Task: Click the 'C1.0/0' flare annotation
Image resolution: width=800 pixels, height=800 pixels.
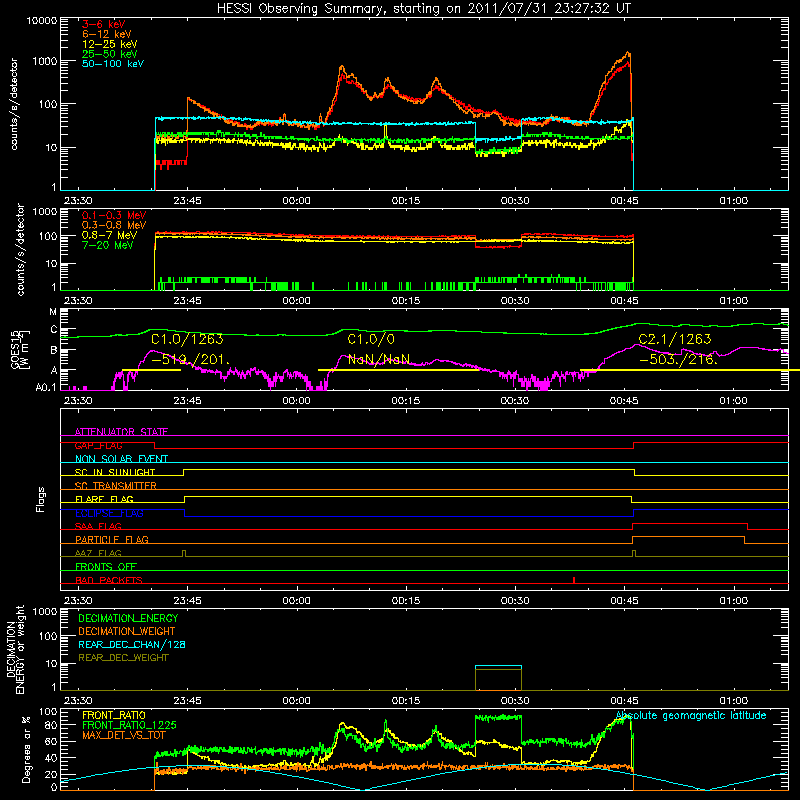Action: pyautogui.click(x=371, y=339)
